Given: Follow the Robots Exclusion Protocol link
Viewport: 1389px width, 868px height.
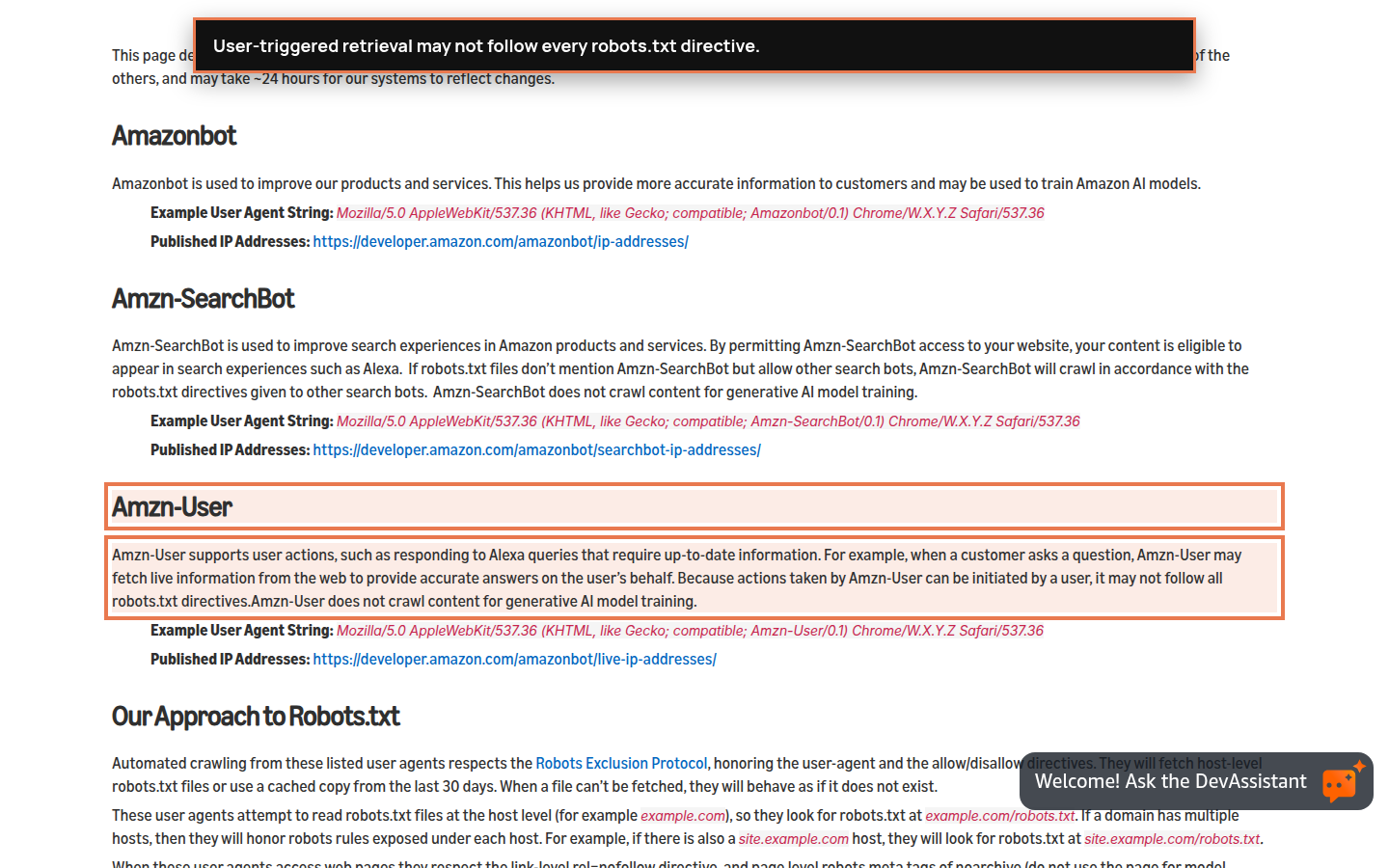Looking at the screenshot, I should pos(621,763).
